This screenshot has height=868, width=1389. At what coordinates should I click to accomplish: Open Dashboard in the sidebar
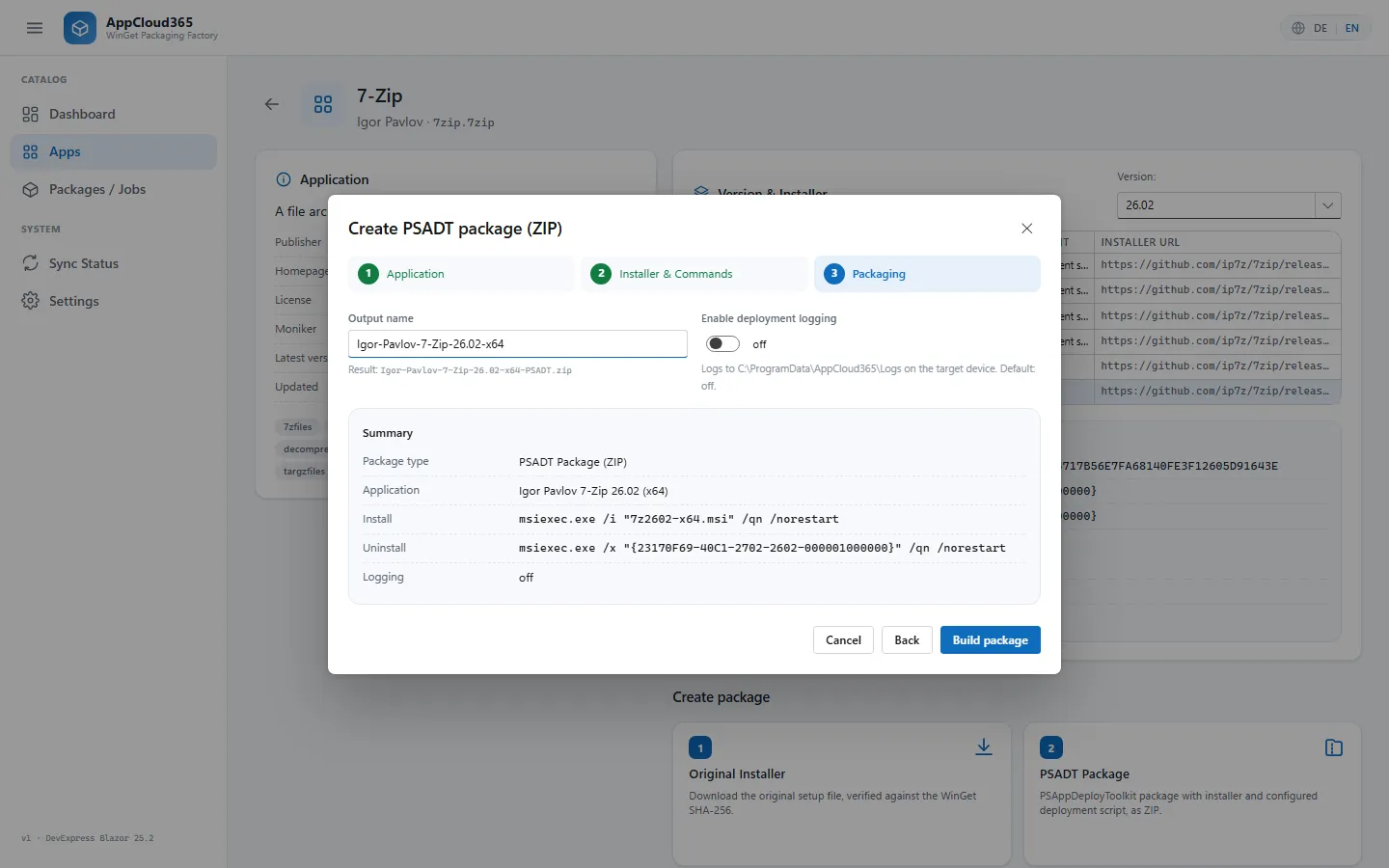[114, 114]
